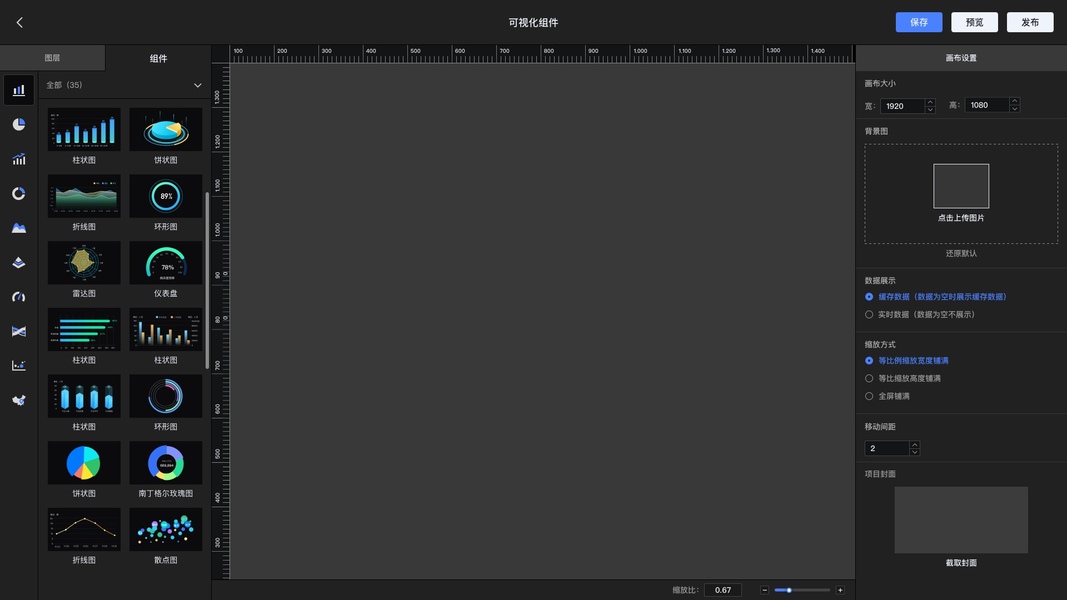Decrease canvas height with down arrow
Screen dimensions: 1067x600
coord(1015,108)
